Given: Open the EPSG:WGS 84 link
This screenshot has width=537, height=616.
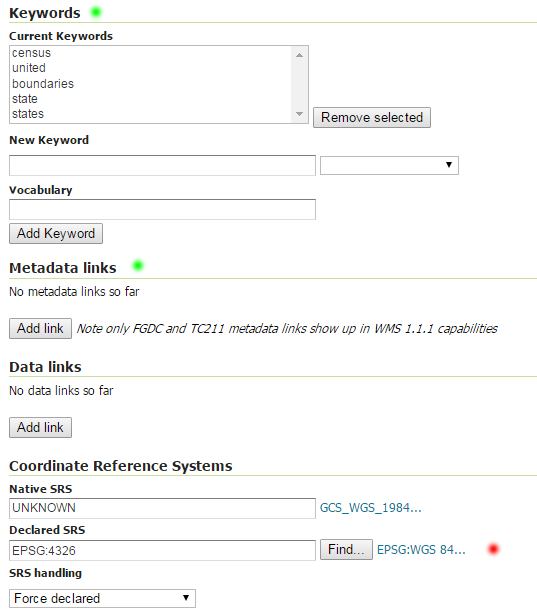Looking at the screenshot, I should pos(421,550).
